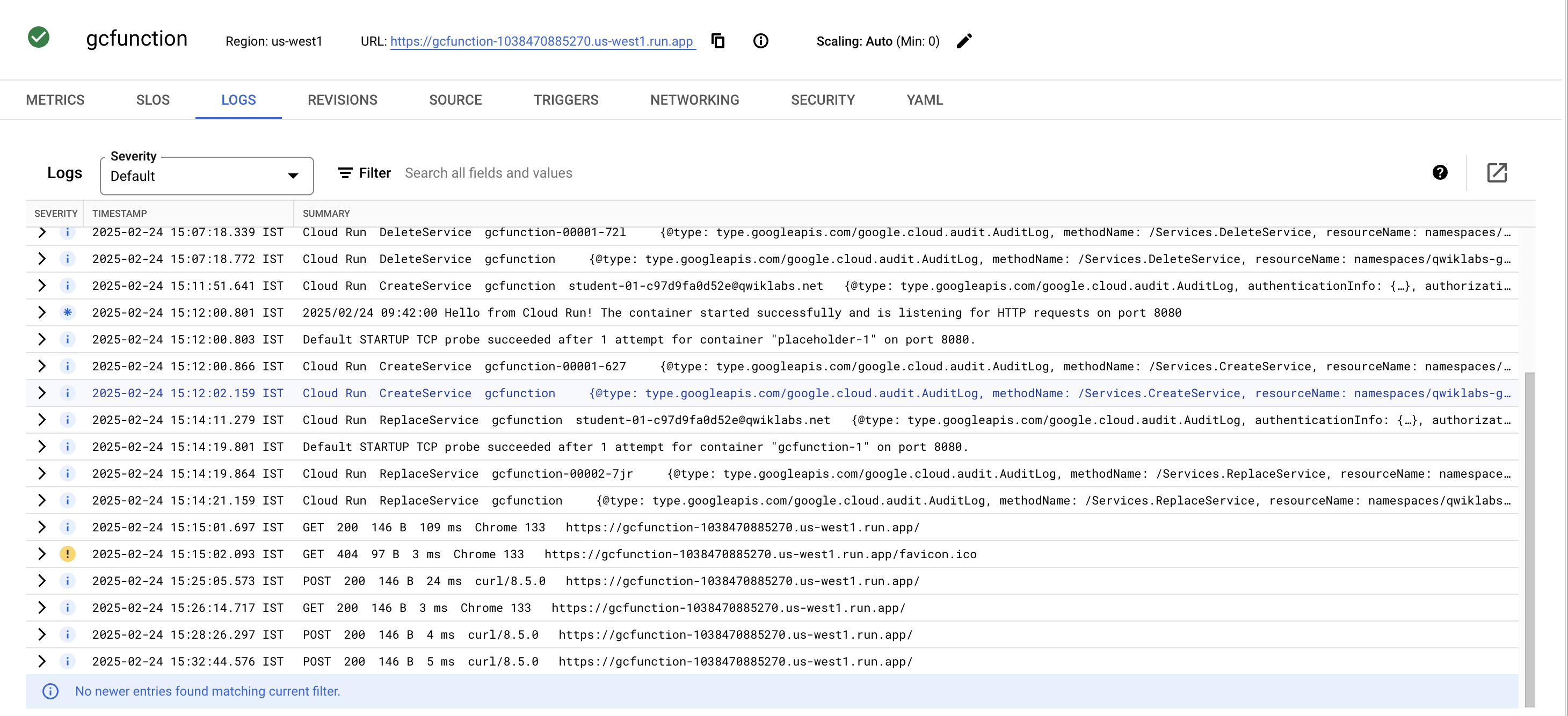Click the log search filter input field
Viewport: 1568px width, 716px height.
[x=901, y=173]
